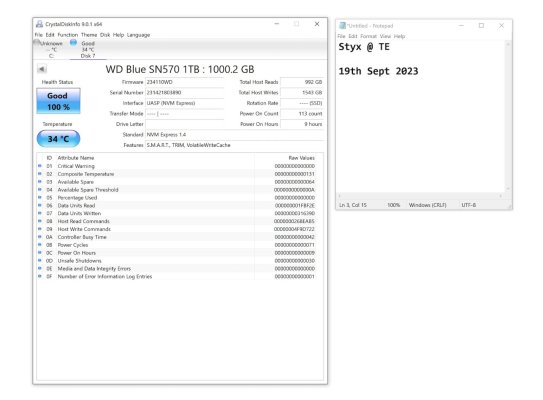Open Notepad Edit menu
Screen dimensions: 543x400
click(x=353, y=36)
